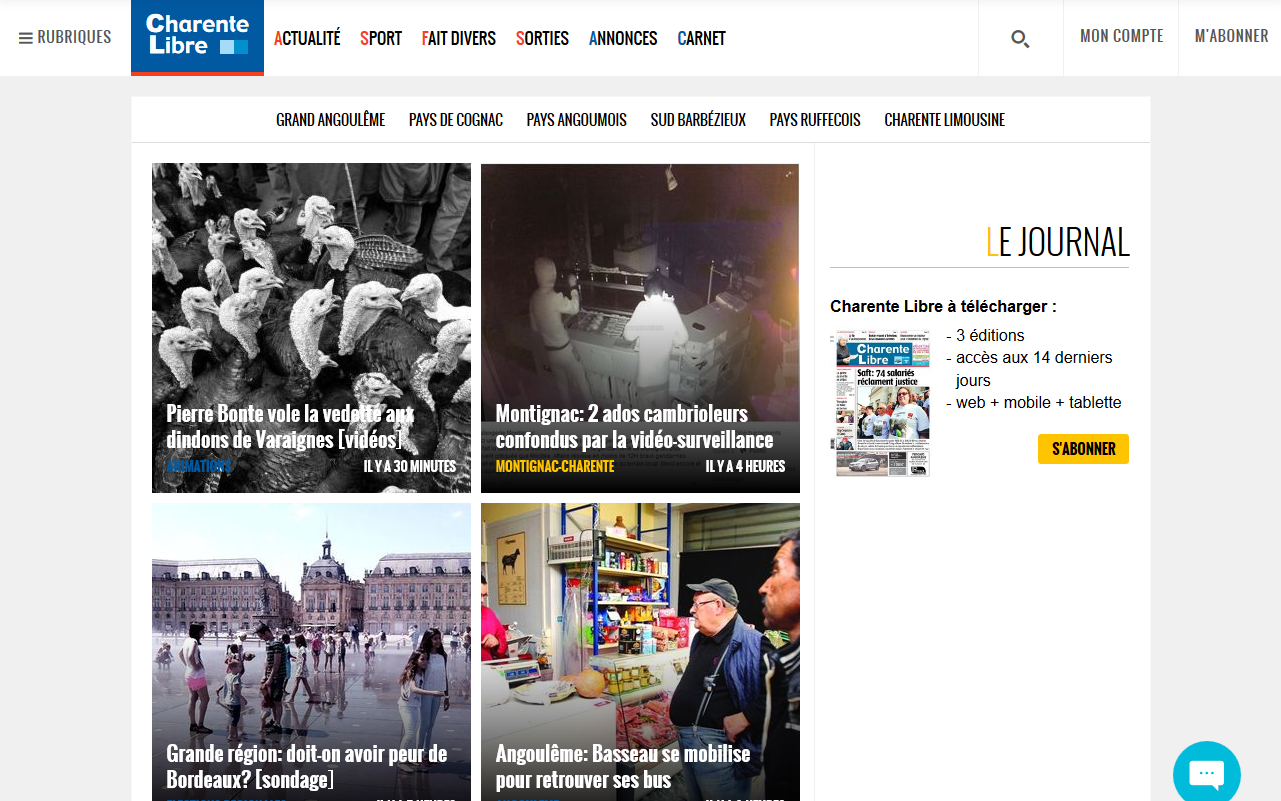The image size is (1281, 801).
Task: Open the Pierre Bonte turkeys article
Action: click(x=290, y=427)
